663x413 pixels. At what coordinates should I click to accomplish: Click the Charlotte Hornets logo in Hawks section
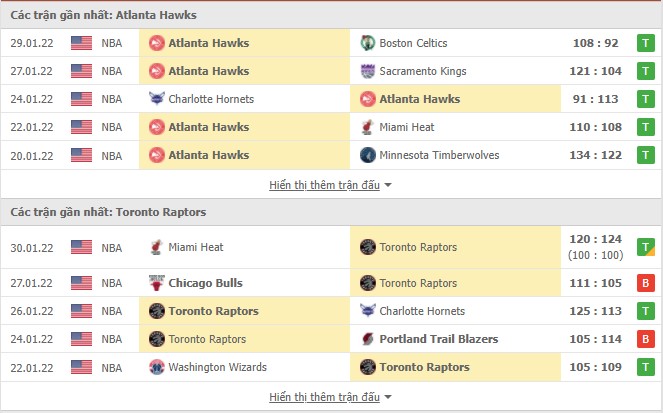(156, 99)
